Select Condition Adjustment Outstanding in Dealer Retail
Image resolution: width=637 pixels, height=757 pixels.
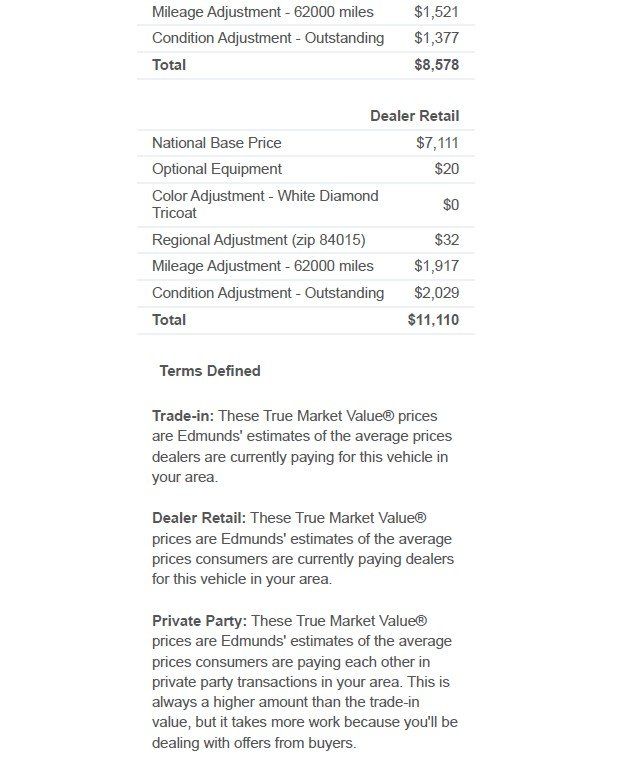(306, 293)
